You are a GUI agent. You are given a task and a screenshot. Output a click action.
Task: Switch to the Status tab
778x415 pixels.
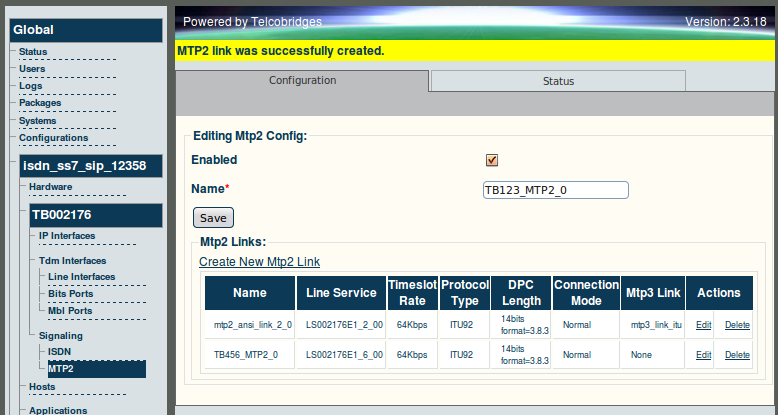pos(558,81)
